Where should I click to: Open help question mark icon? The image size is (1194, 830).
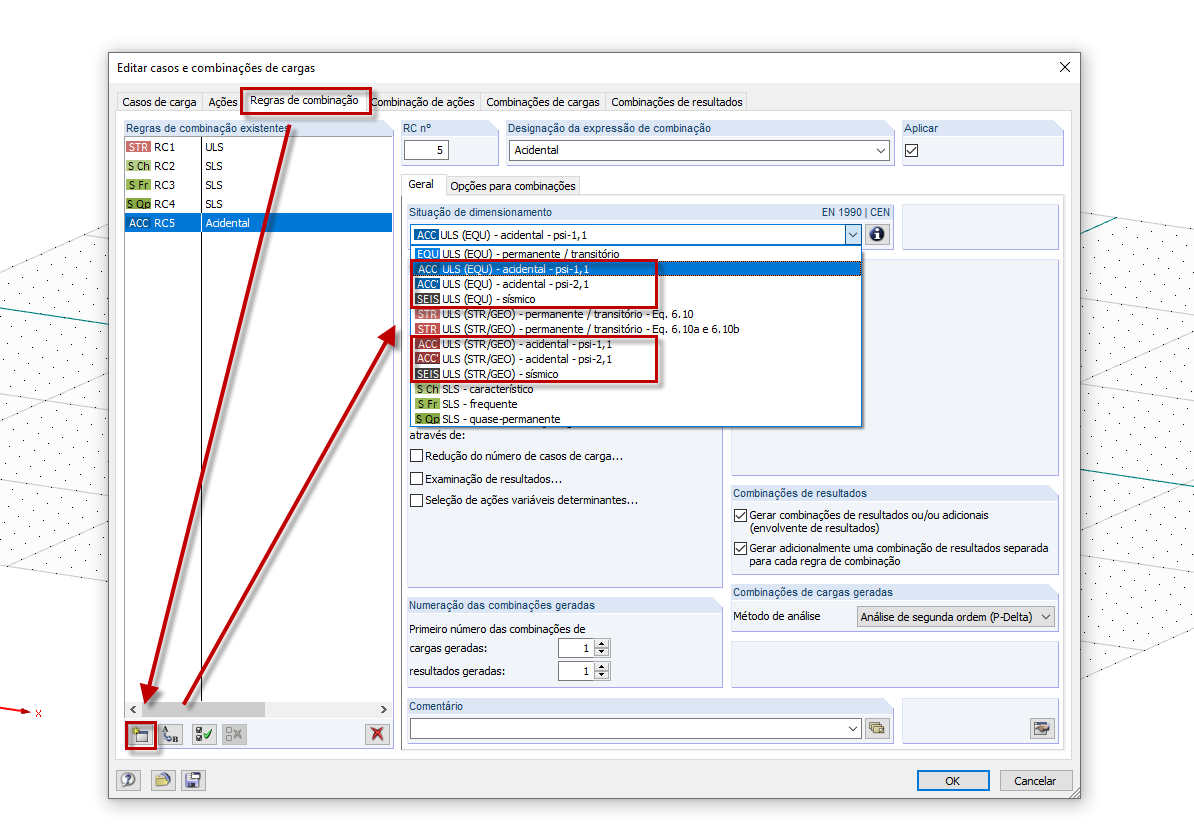(x=129, y=780)
